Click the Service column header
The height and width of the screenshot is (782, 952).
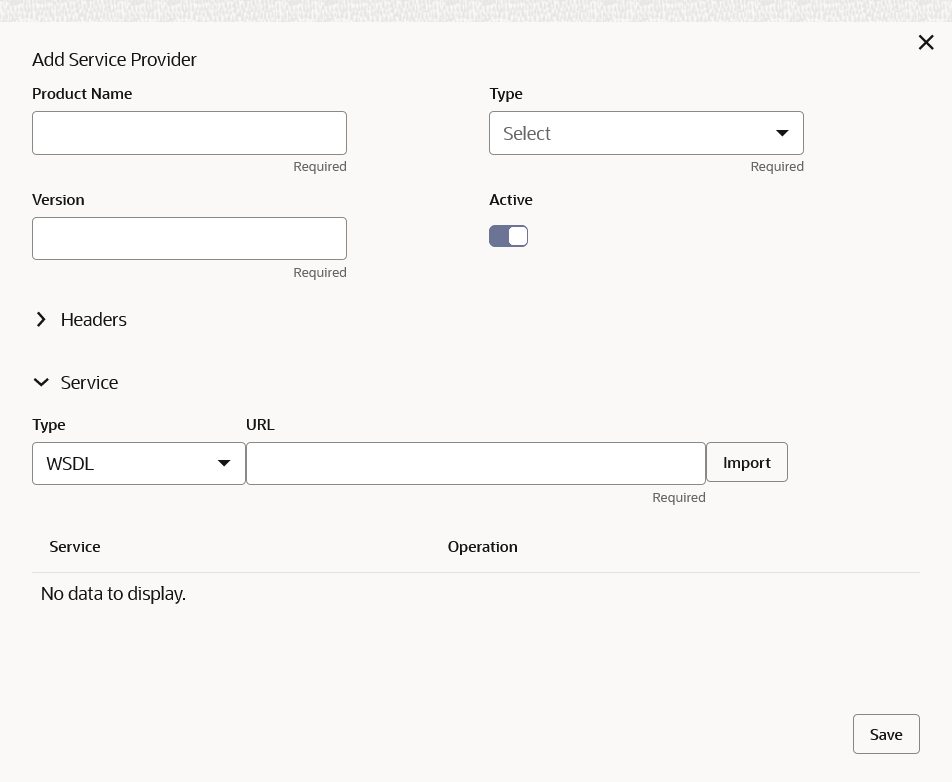click(75, 547)
